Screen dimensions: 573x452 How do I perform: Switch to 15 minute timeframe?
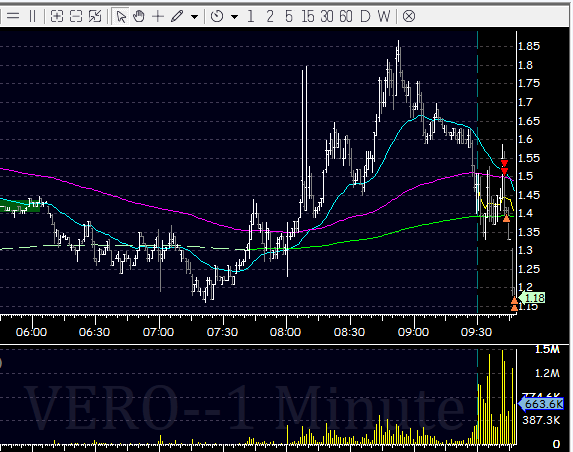point(308,16)
